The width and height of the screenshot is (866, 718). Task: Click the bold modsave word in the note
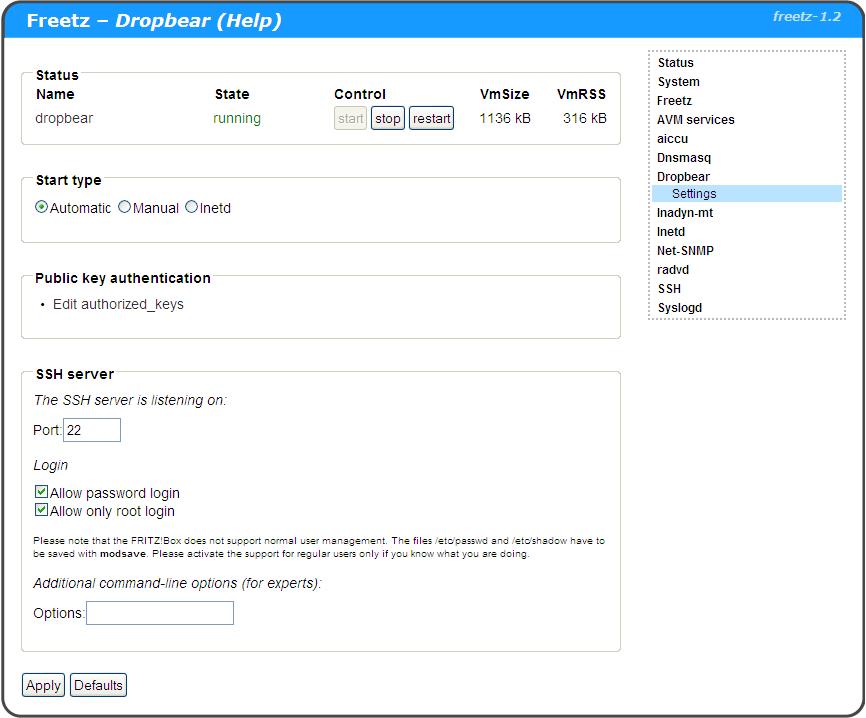tap(123, 553)
